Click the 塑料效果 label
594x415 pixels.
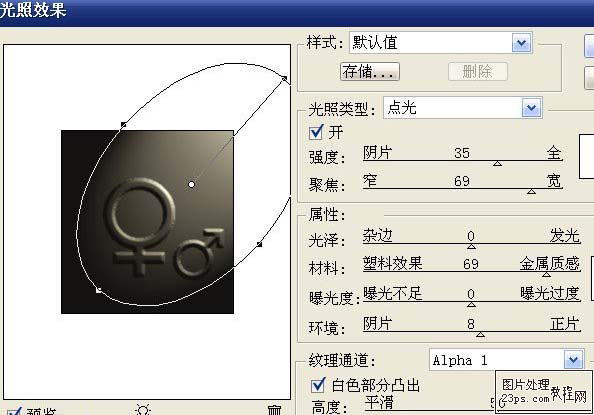392,263
